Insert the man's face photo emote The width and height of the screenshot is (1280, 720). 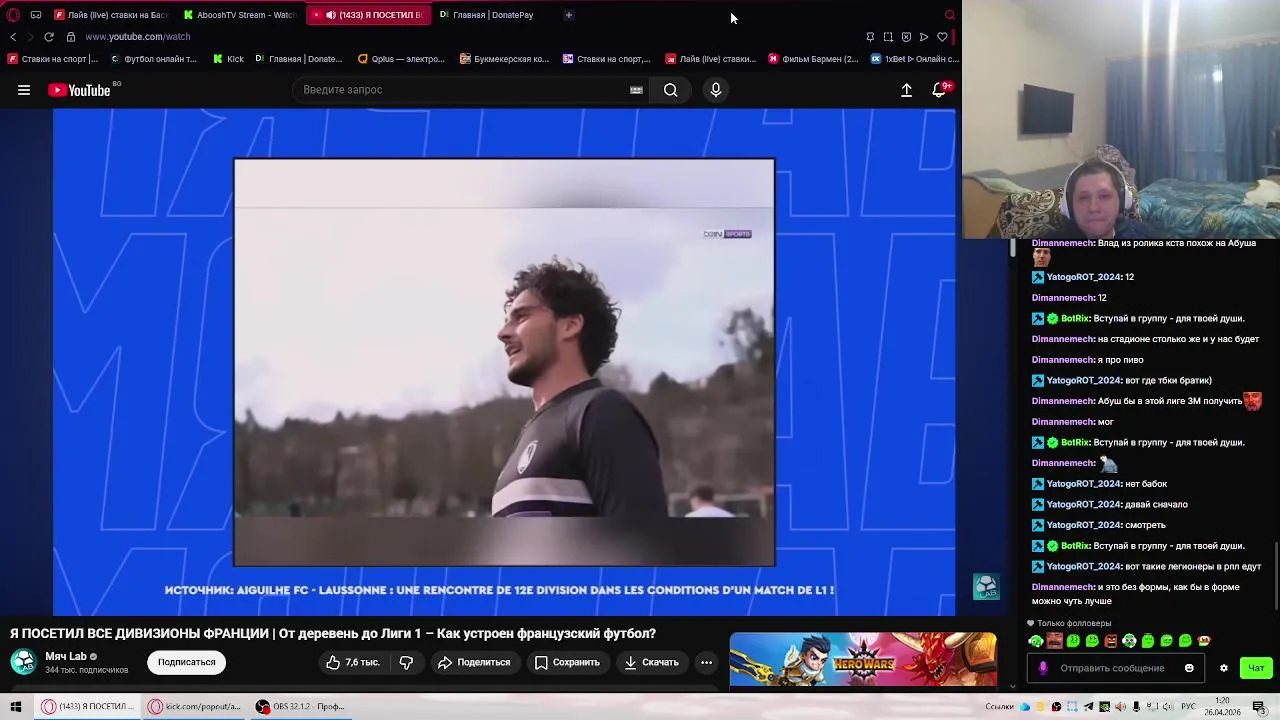(1054, 641)
